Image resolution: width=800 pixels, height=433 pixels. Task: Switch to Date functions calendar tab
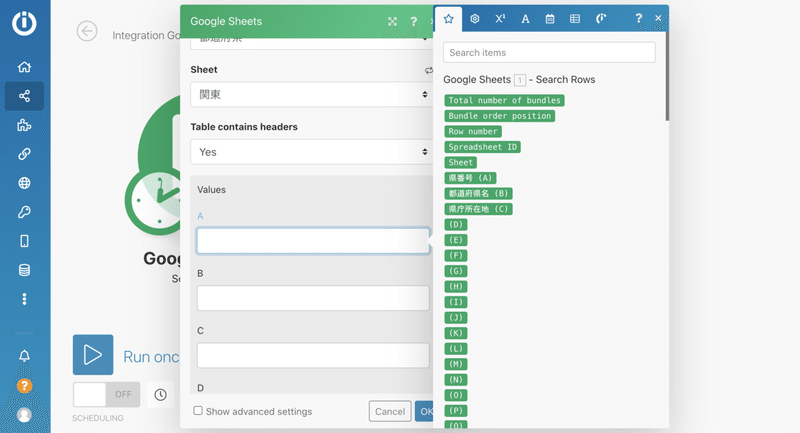(550, 18)
